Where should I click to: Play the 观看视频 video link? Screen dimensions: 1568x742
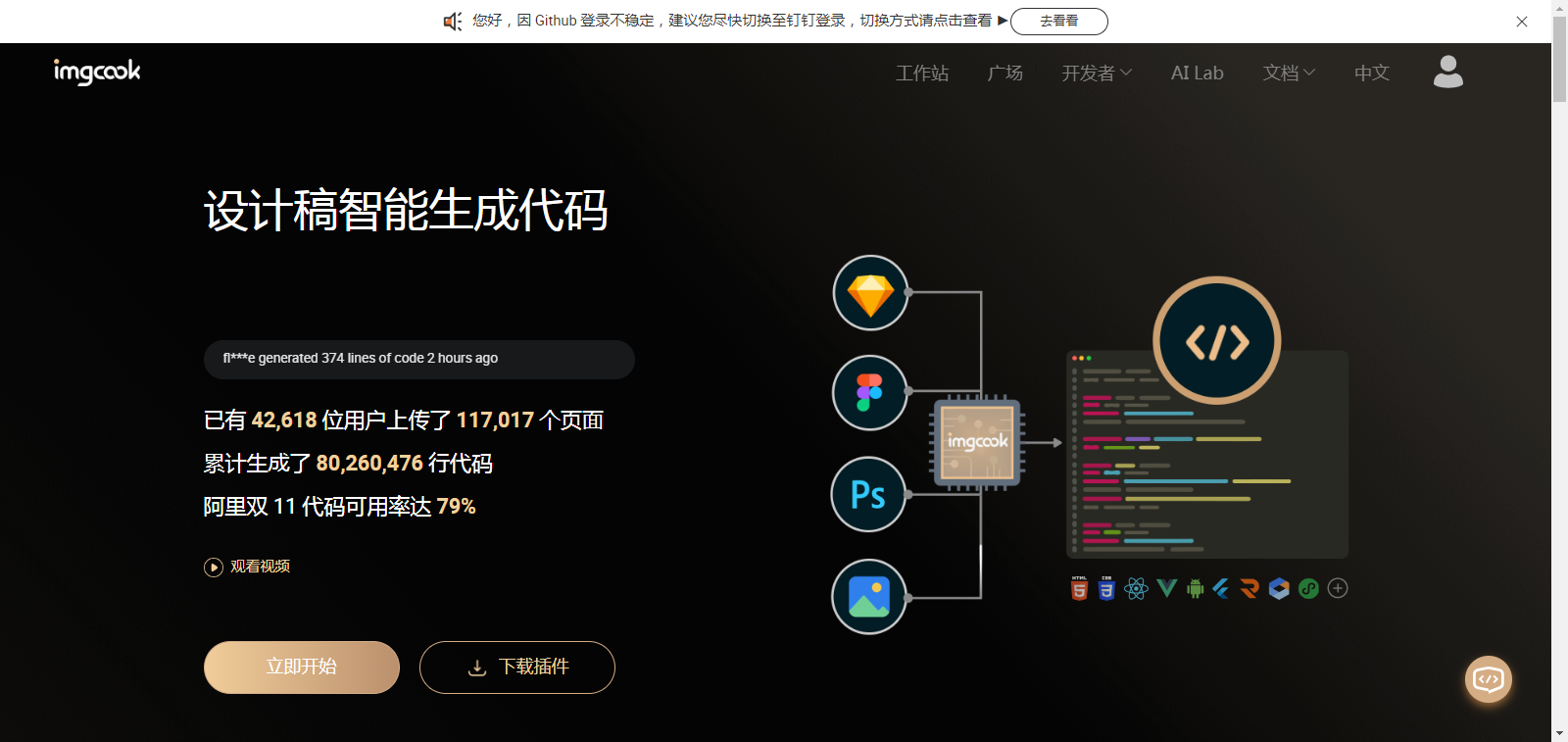click(247, 567)
